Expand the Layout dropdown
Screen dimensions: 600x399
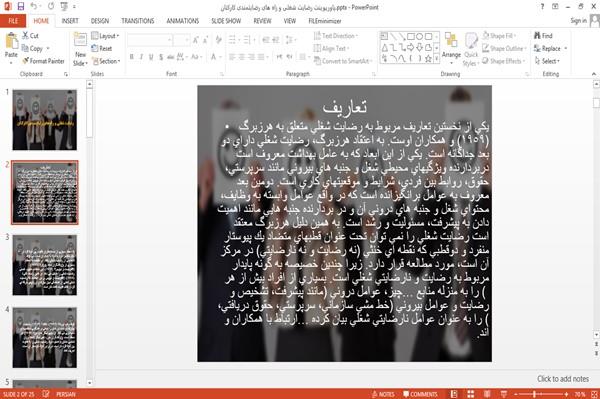point(105,36)
